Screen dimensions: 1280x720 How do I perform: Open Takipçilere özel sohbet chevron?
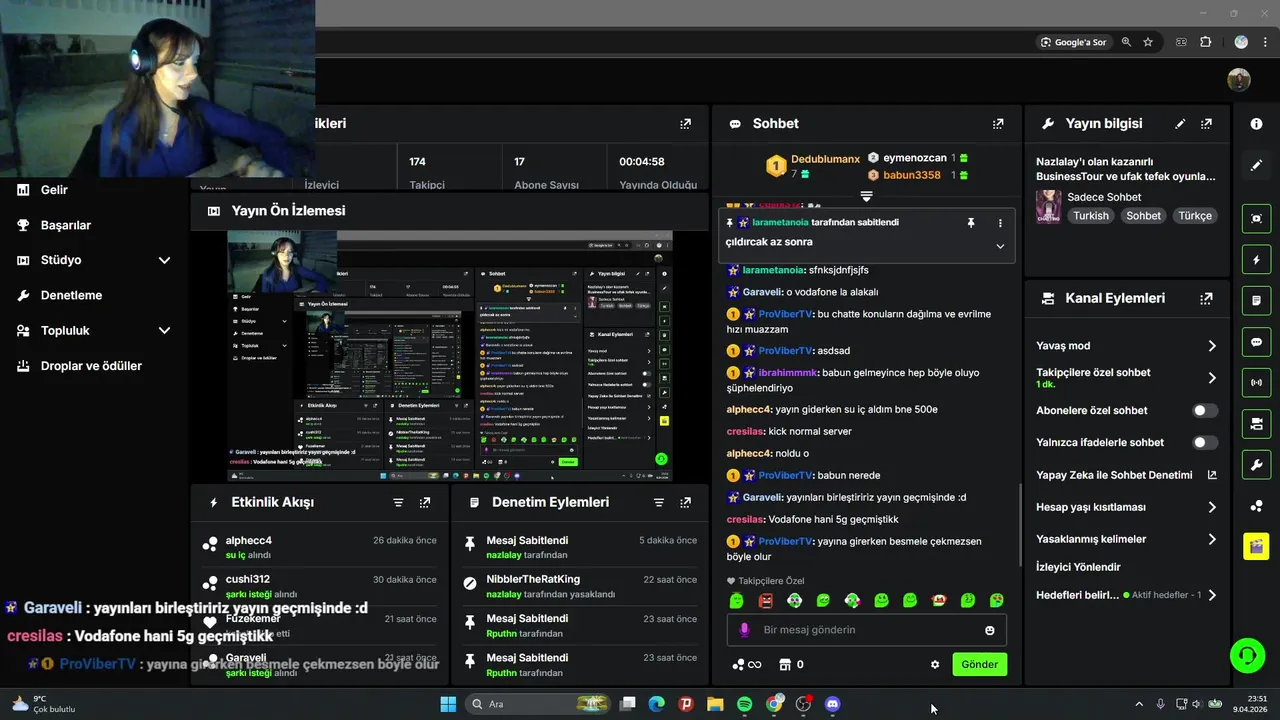[1212, 378]
